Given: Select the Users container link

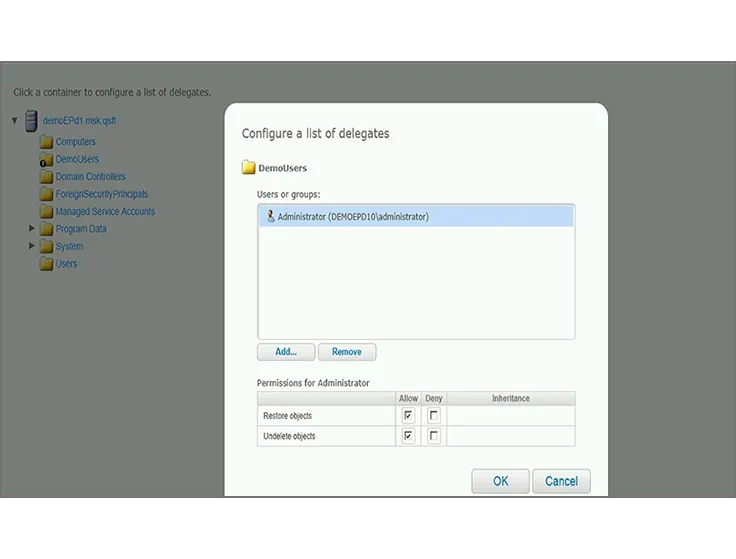Looking at the screenshot, I should pos(66,263).
